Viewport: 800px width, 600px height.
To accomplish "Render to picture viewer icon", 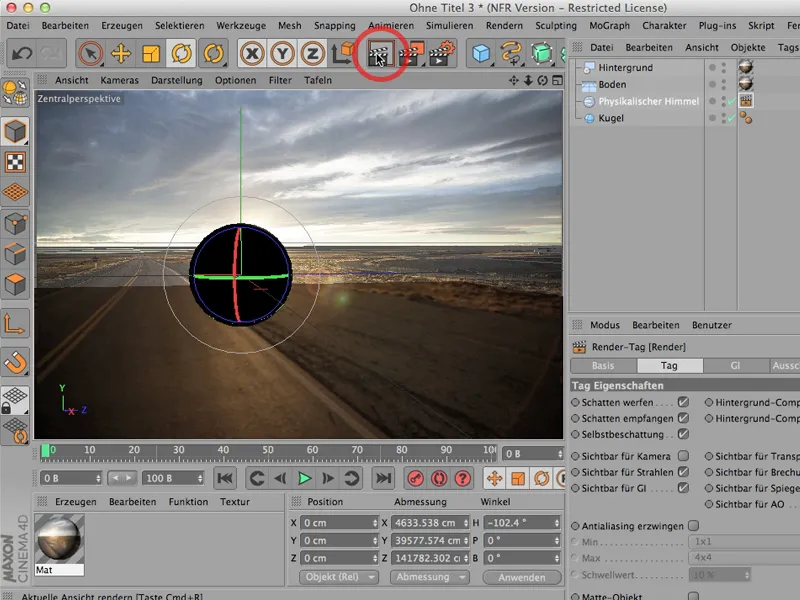I will pos(411,54).
